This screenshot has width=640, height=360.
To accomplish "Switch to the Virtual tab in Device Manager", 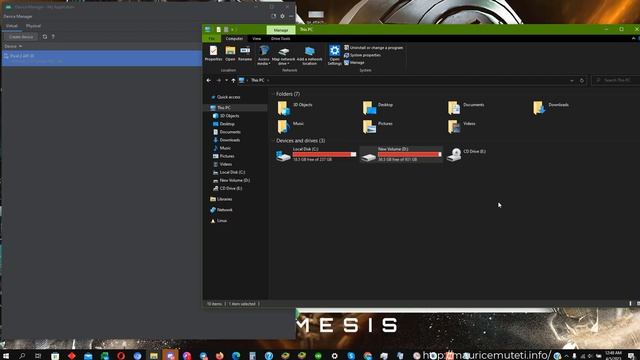I will click(x=12, y=26).
